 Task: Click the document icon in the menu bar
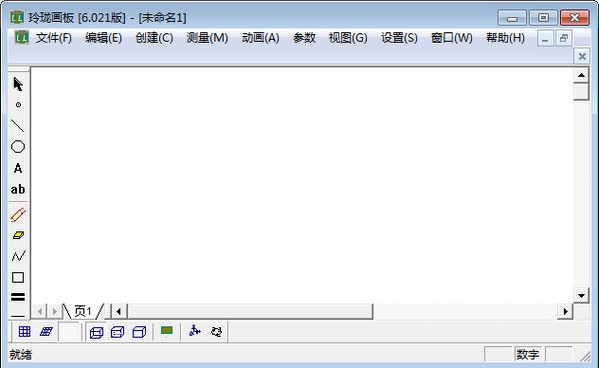point(21,37)
